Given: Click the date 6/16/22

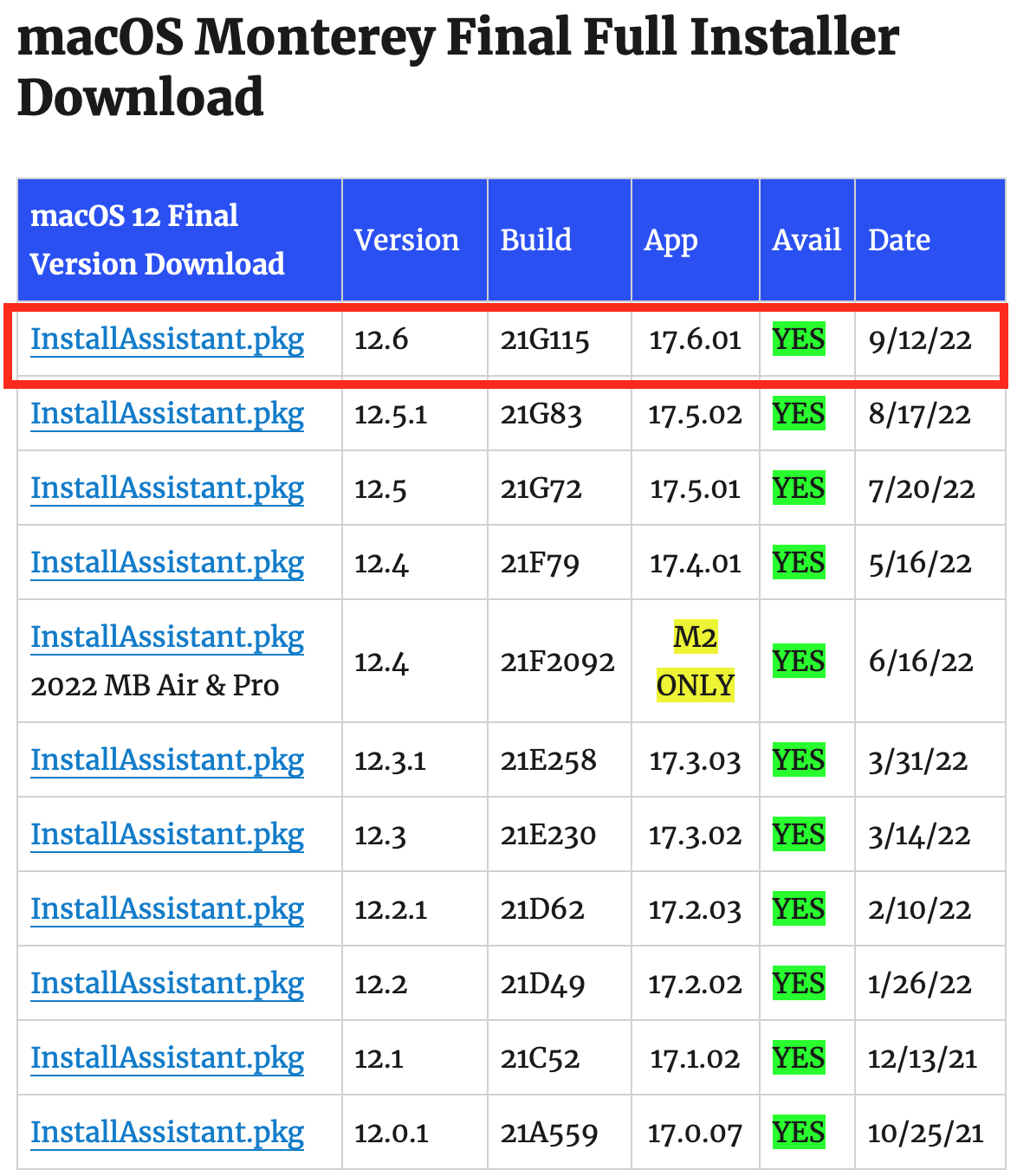Looking at the screenshot, I should pos(921,662).
